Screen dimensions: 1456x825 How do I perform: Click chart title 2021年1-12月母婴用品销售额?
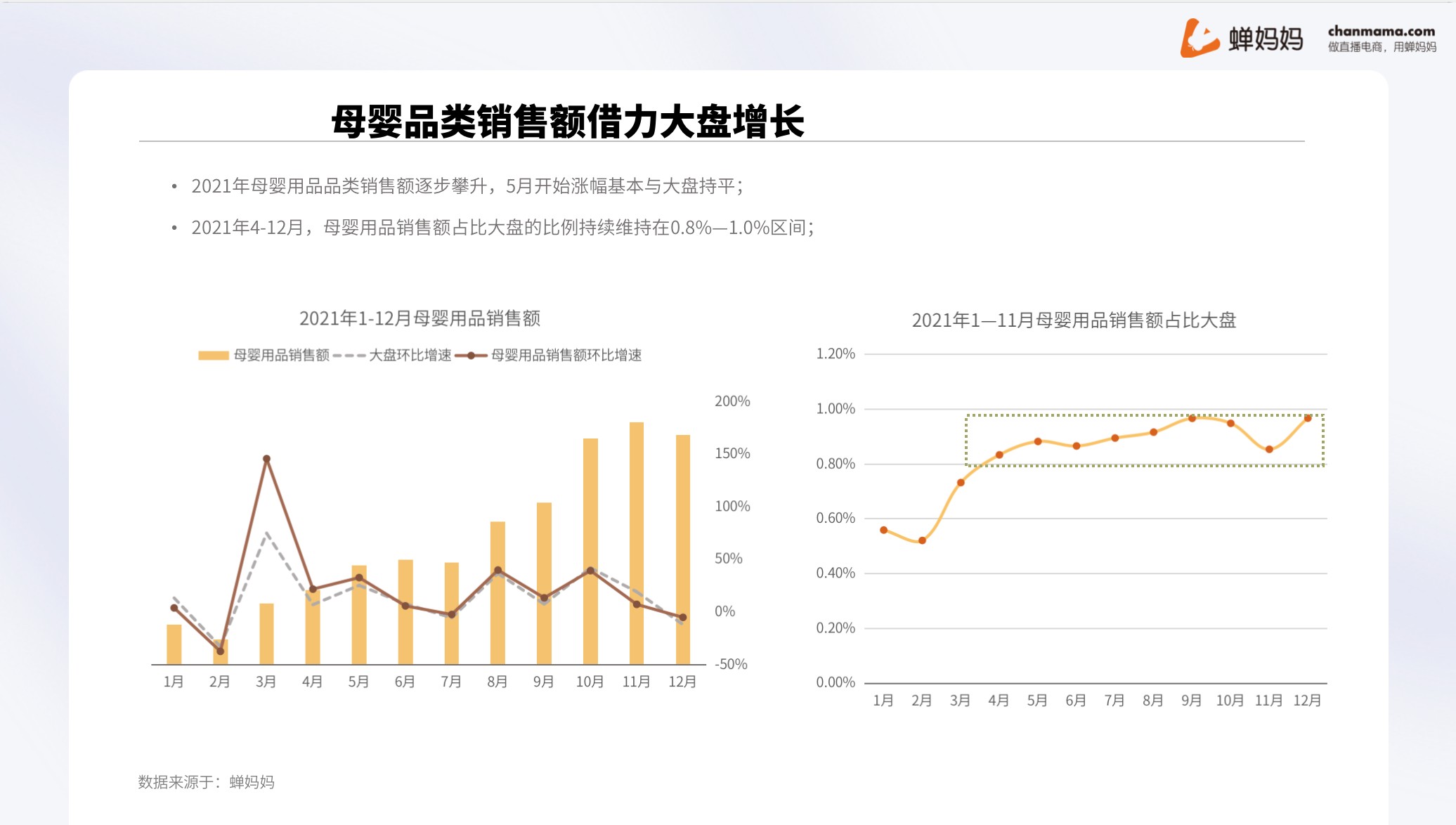420,318
